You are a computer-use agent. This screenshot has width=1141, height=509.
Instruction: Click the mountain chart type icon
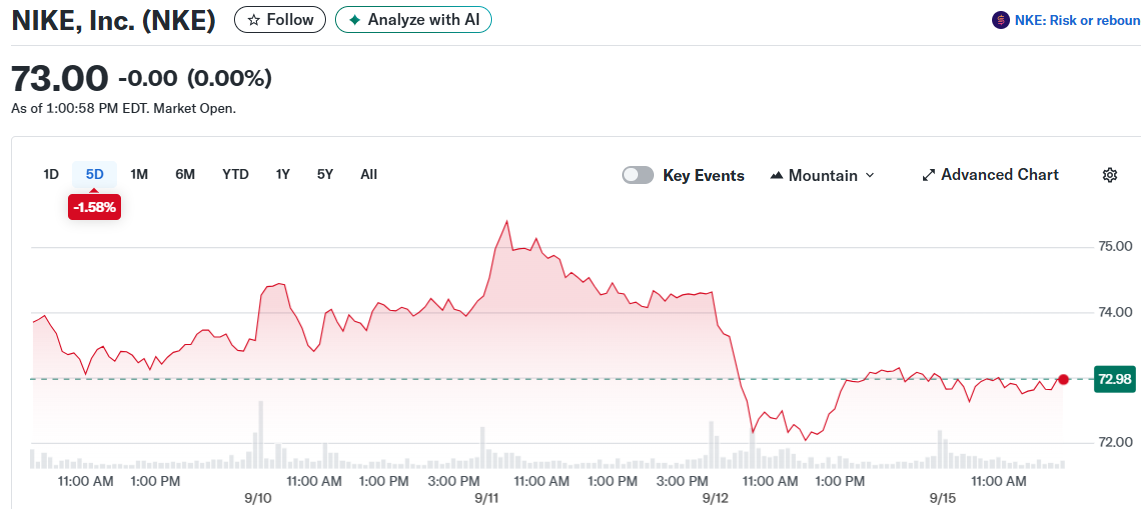pos(776,175)
